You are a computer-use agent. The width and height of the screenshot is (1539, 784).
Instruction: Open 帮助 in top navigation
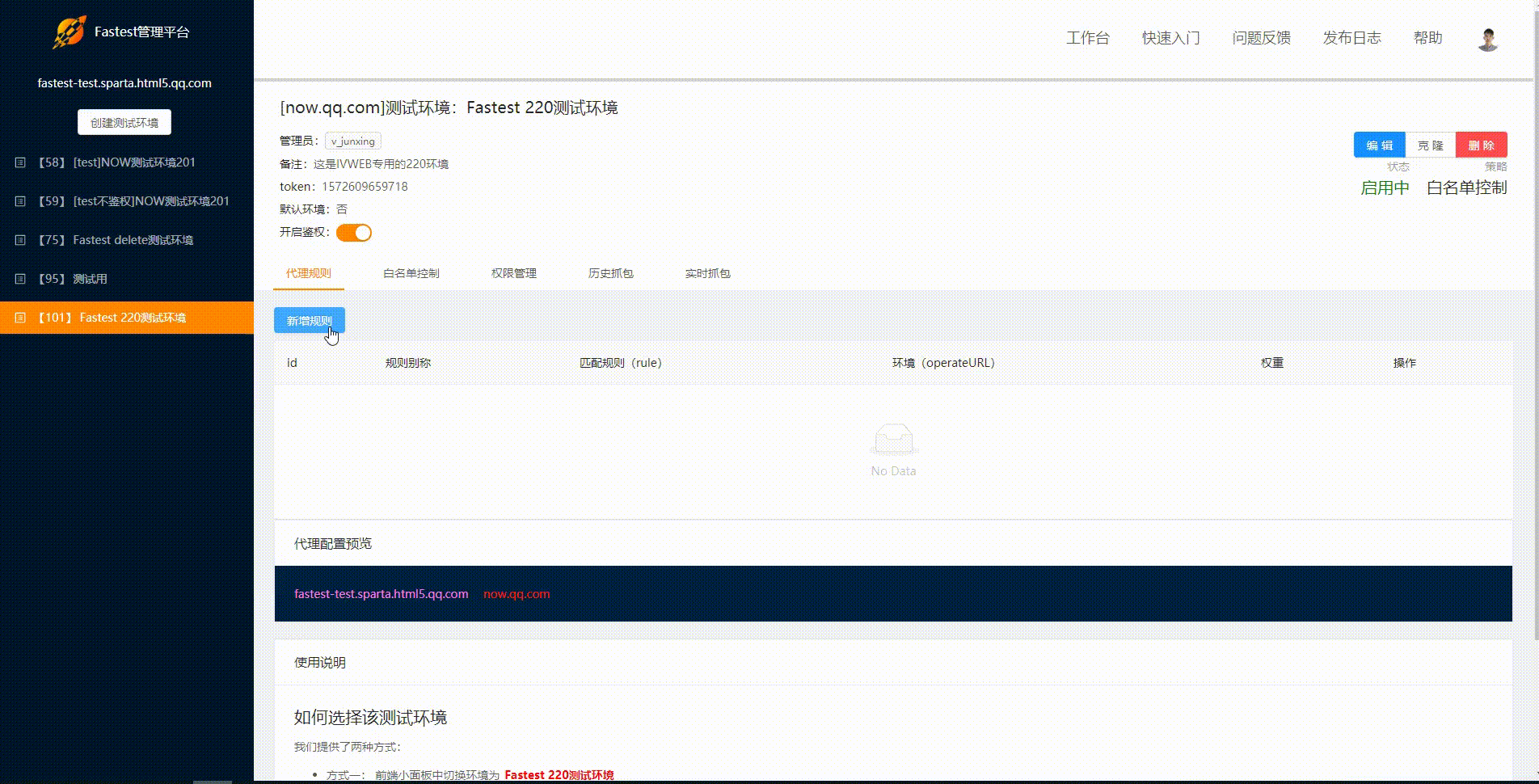tap(1428, 38)
